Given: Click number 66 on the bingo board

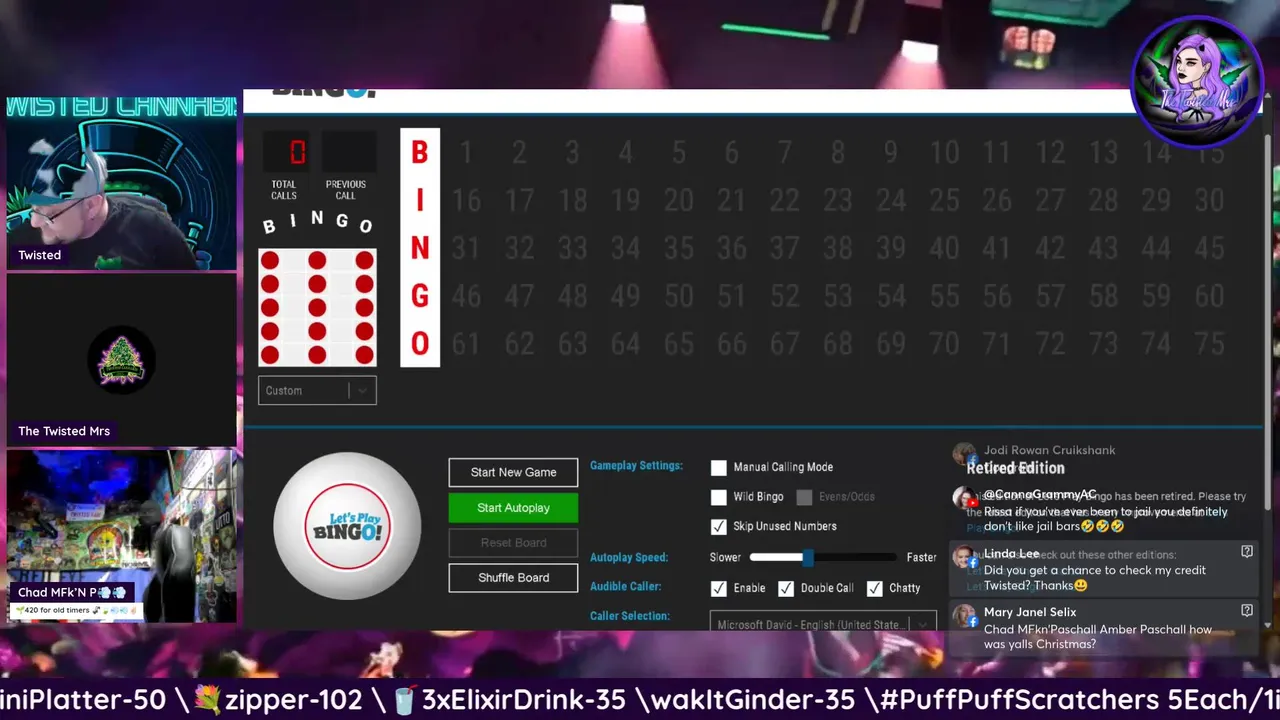Looking at the screenshot, I should pos(732,343).
